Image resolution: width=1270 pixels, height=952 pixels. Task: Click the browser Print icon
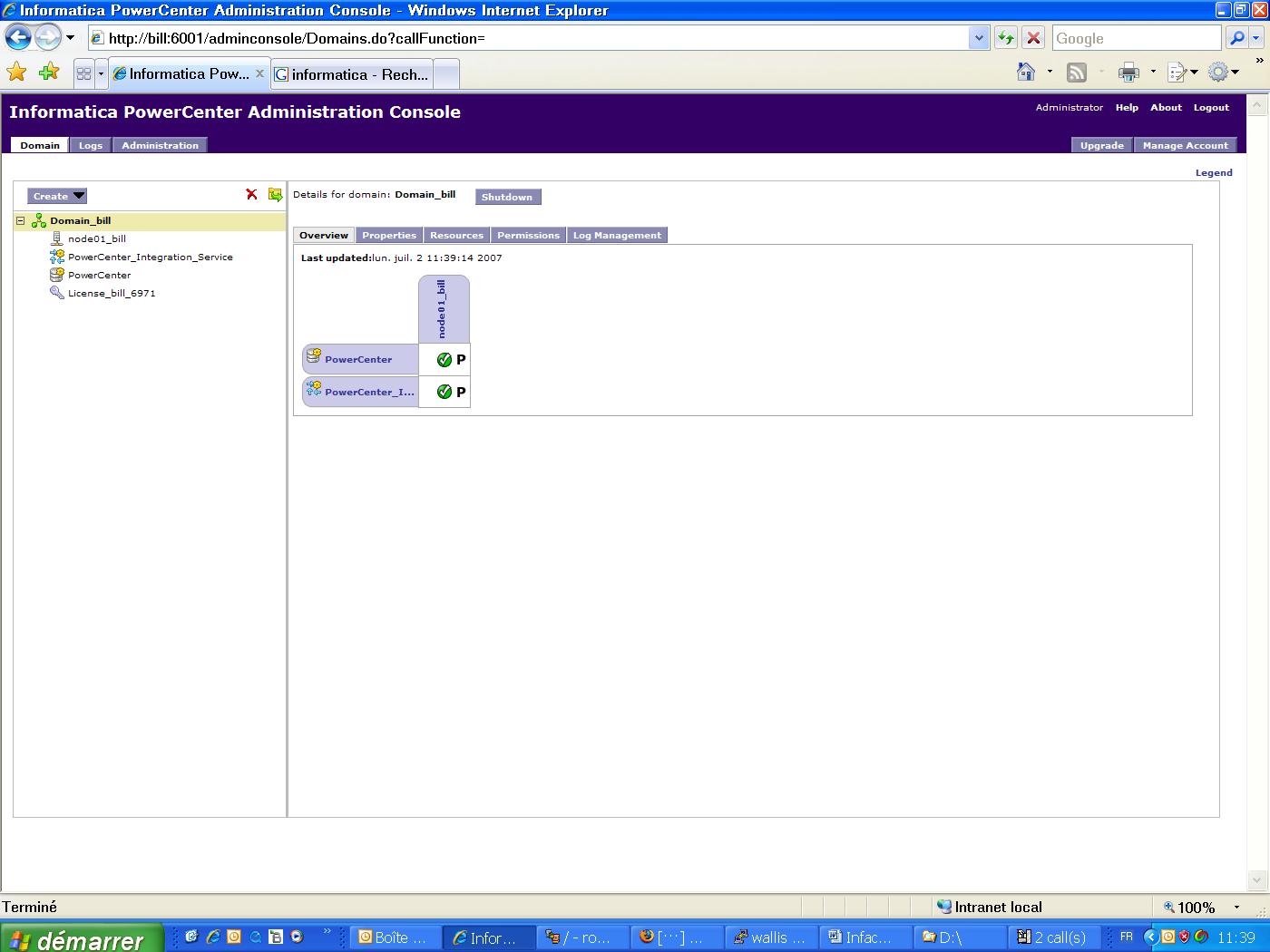(x=1128, y=73)
